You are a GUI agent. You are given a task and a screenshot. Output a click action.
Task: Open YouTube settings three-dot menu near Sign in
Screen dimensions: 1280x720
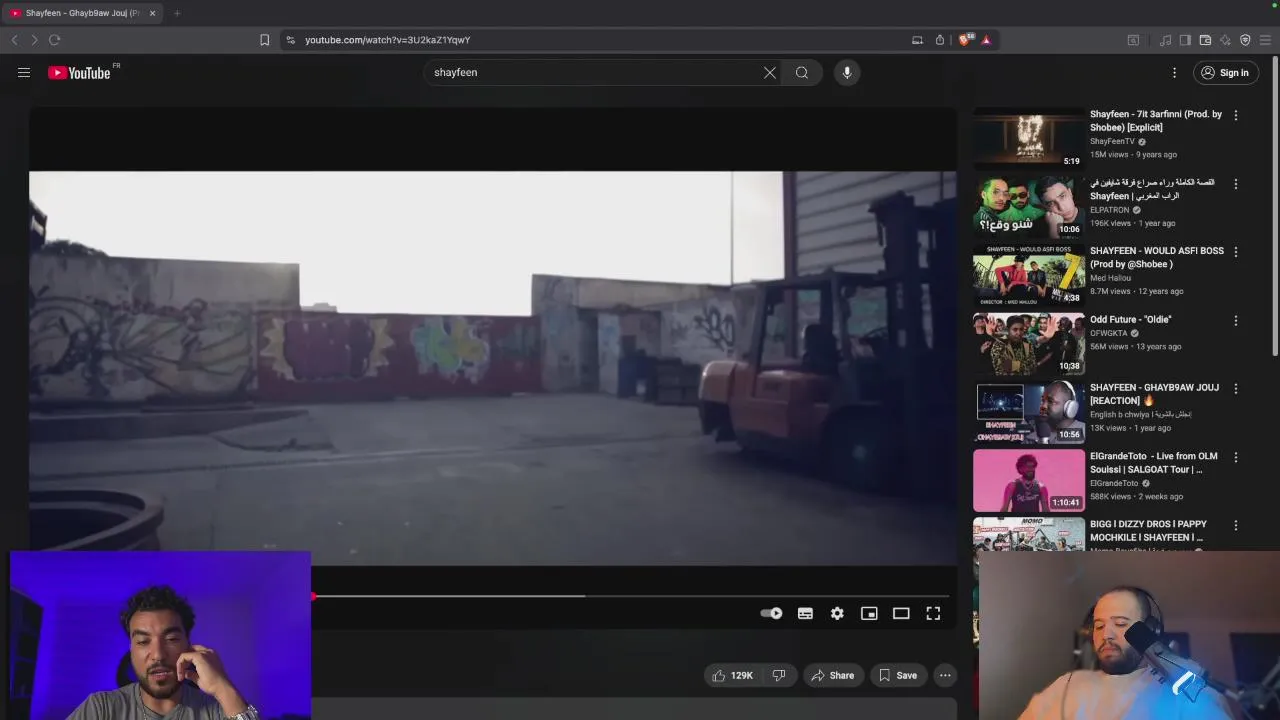[1174, 72]
